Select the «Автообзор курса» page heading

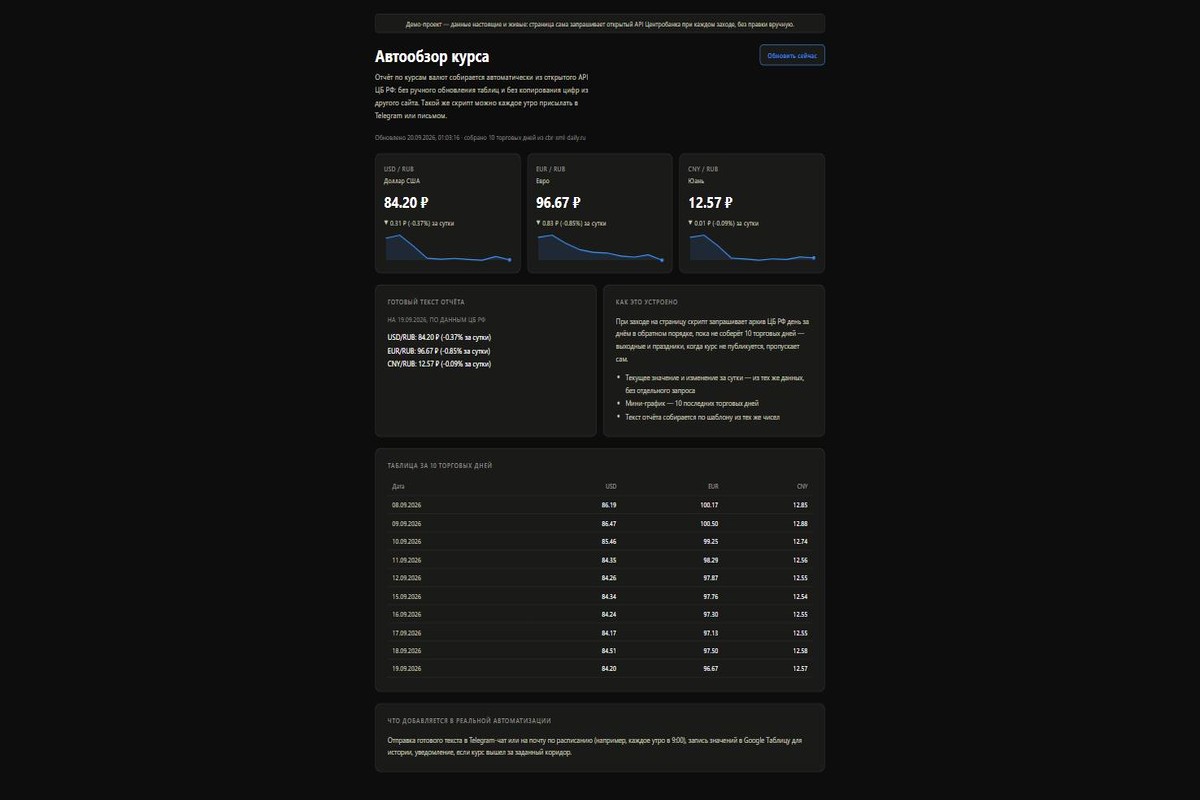[432, 57]
